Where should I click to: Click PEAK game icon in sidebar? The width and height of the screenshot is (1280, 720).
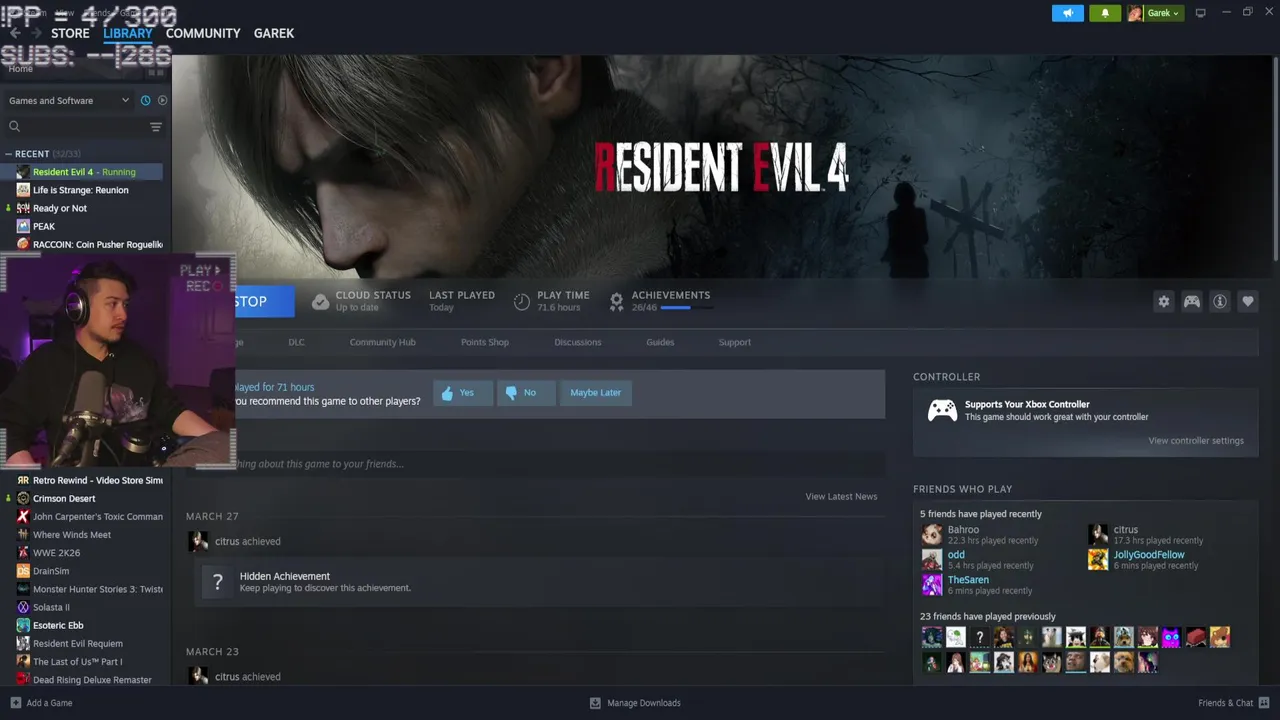23,226
